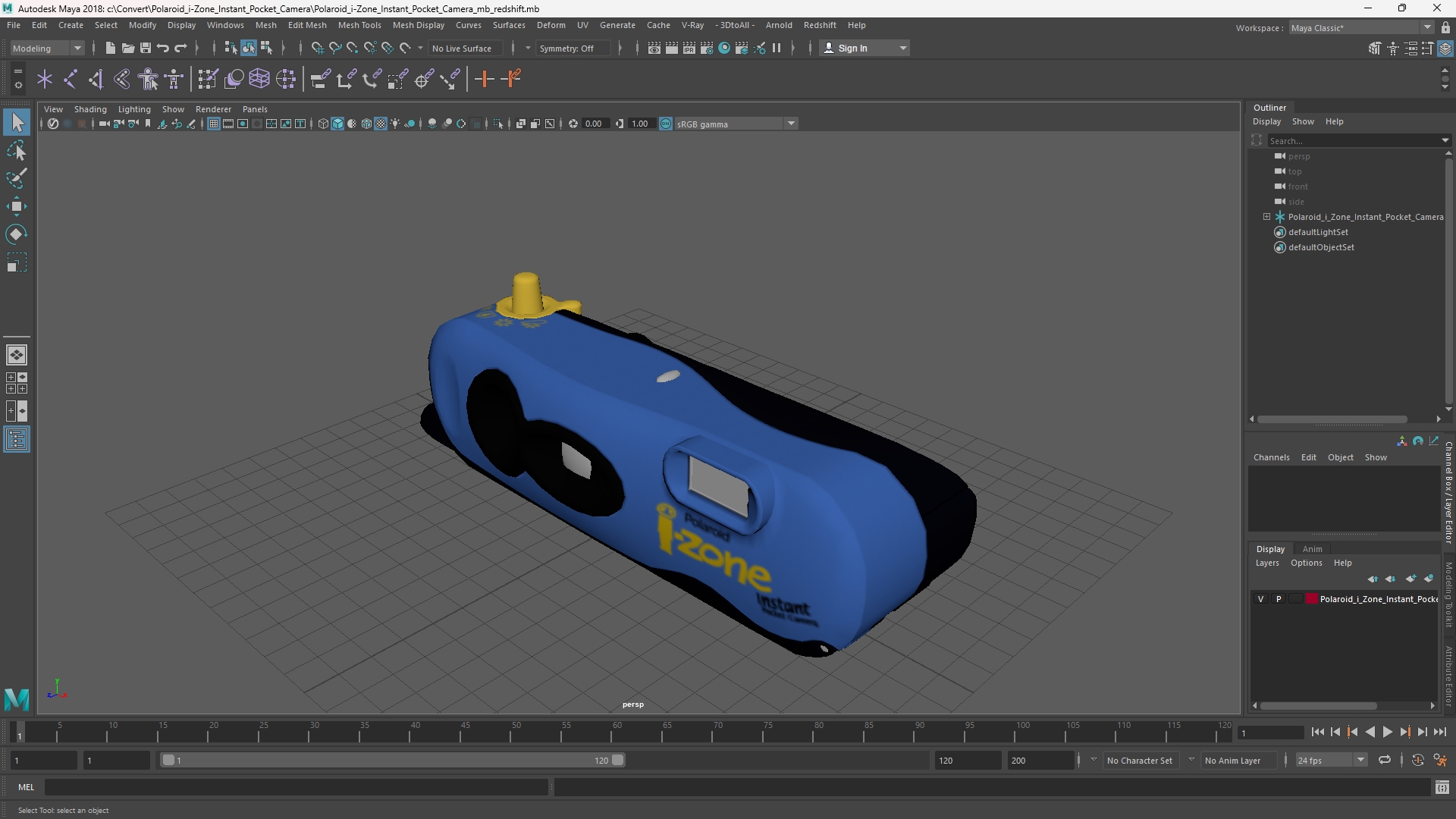Go to end of playback range

(x=1439, y=732)
